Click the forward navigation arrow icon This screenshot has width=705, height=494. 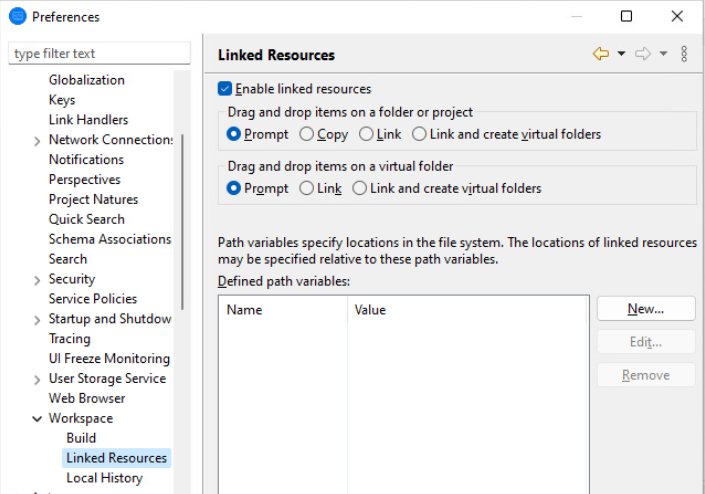643,54
